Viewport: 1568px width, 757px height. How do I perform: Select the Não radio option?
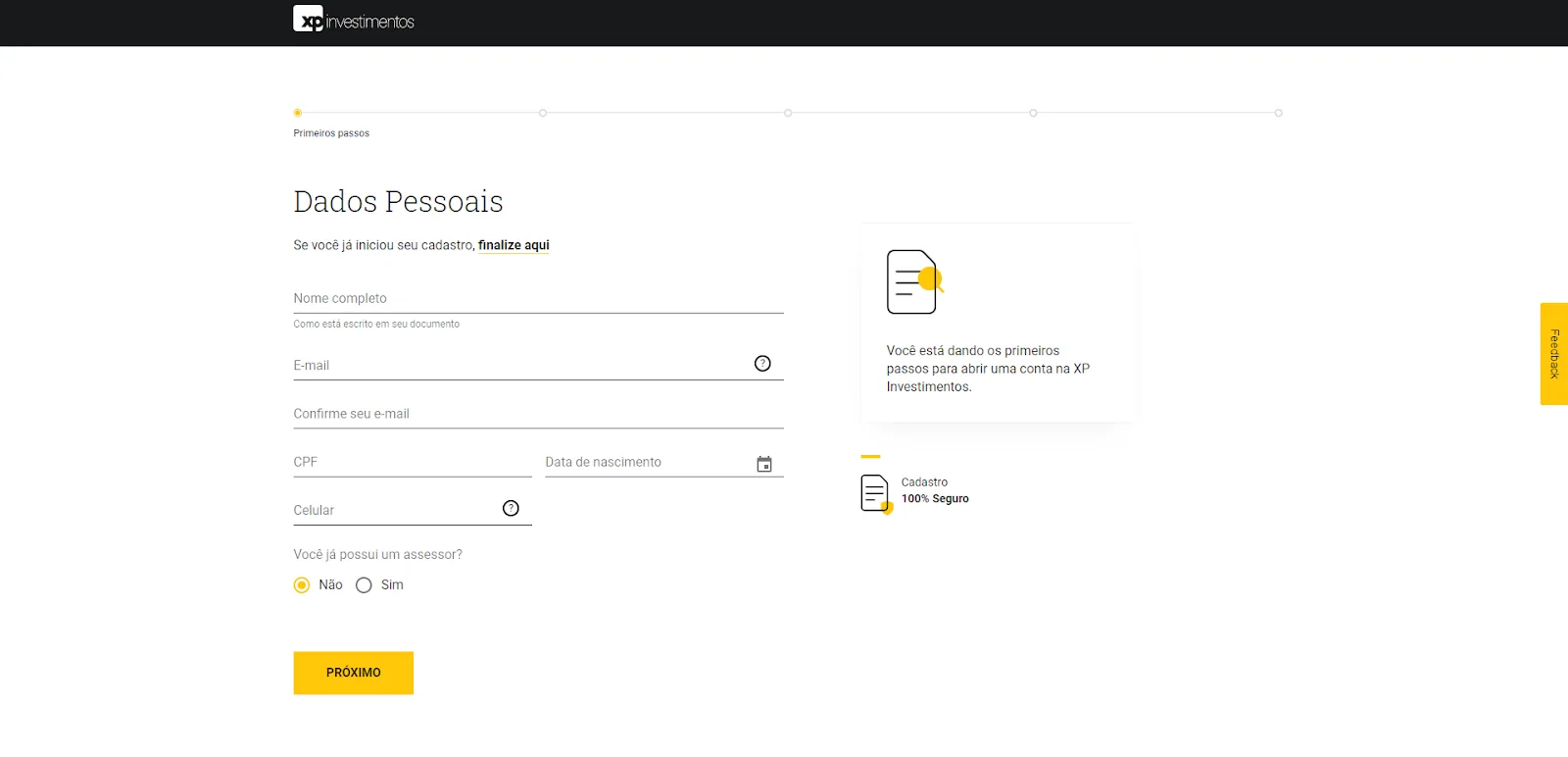point(302,585)
